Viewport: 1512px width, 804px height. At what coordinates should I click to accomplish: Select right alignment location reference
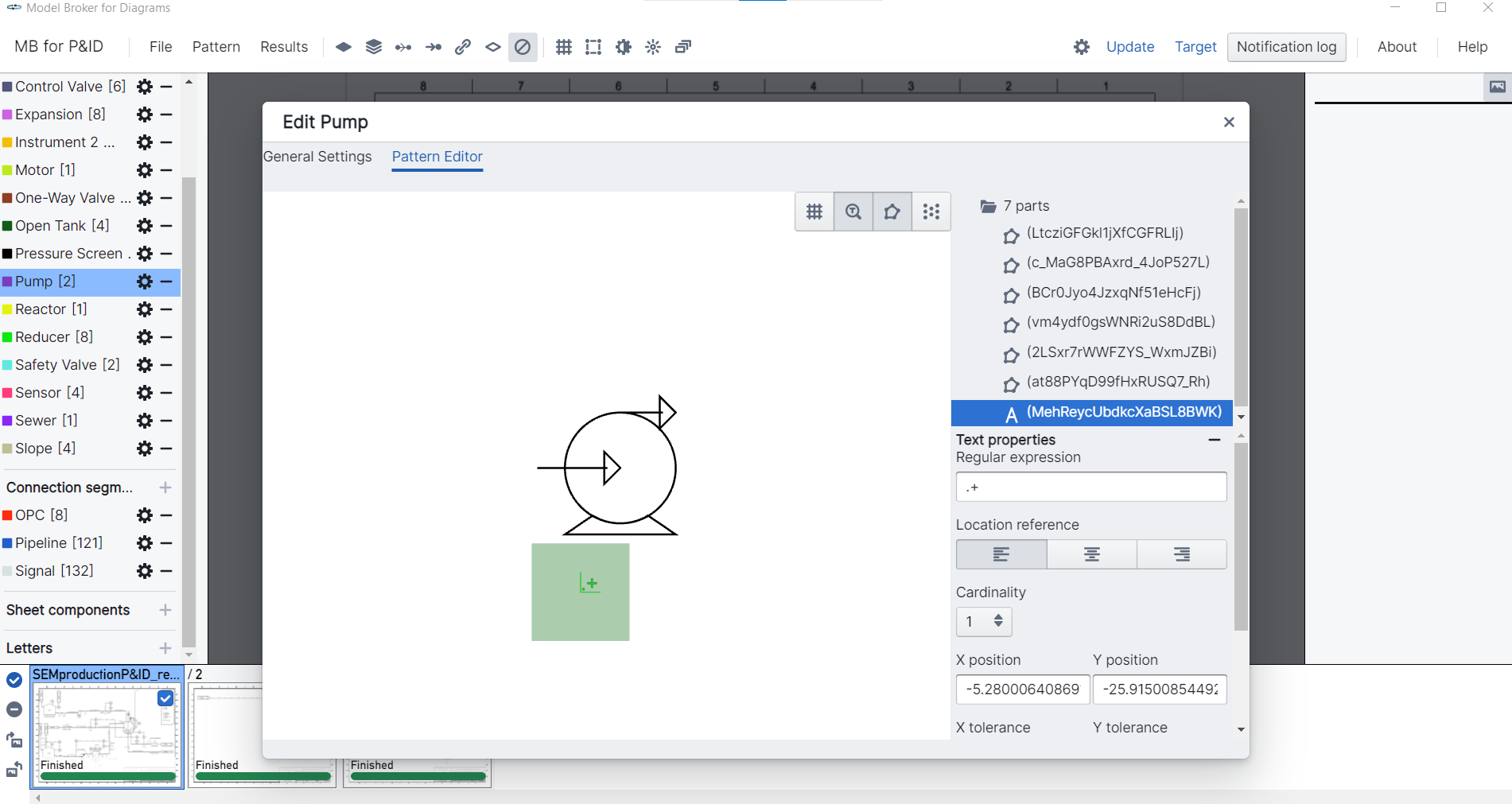point(1182,554)
